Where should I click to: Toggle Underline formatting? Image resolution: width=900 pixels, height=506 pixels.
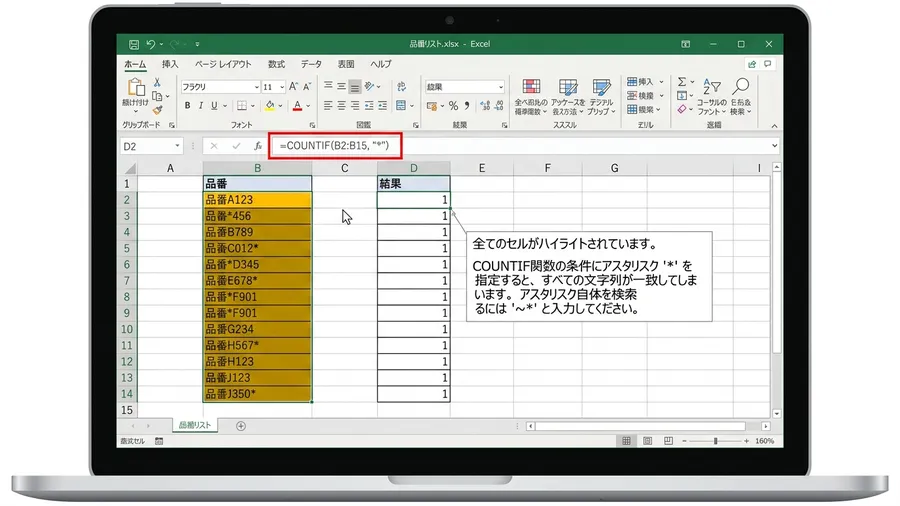(214, 106)
